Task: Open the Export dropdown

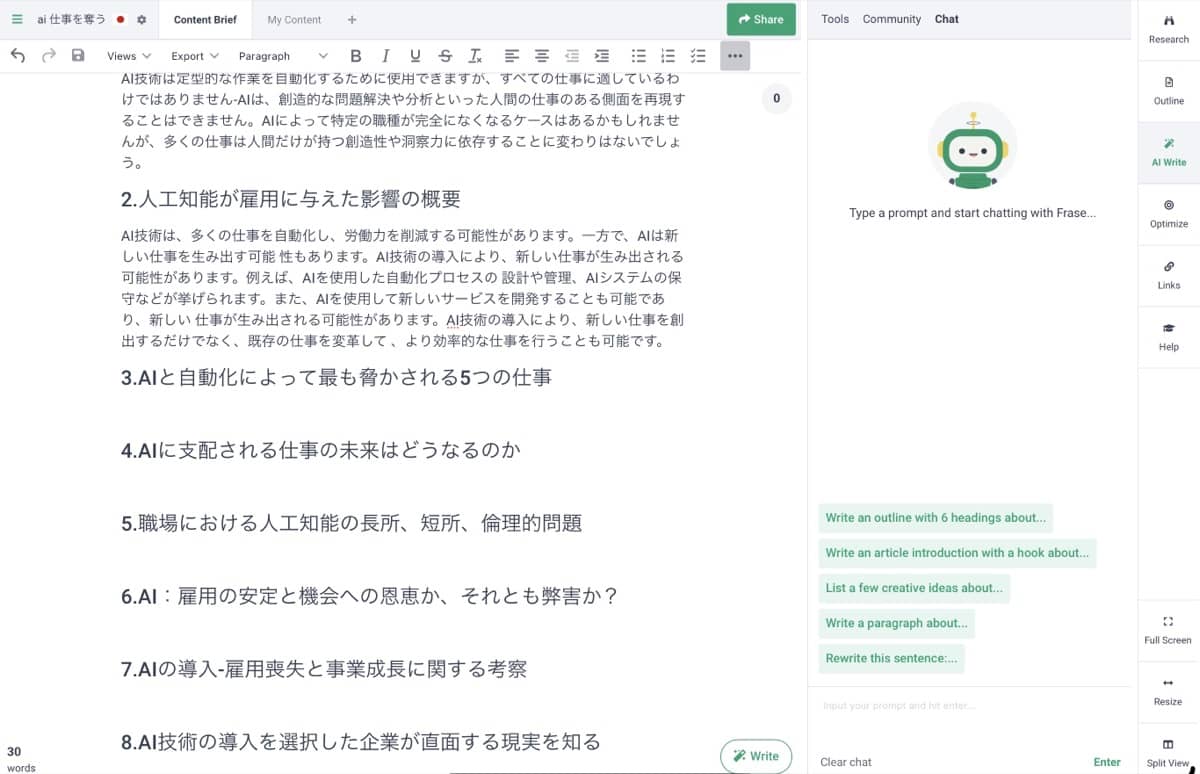Action: [x=194, y=56]
